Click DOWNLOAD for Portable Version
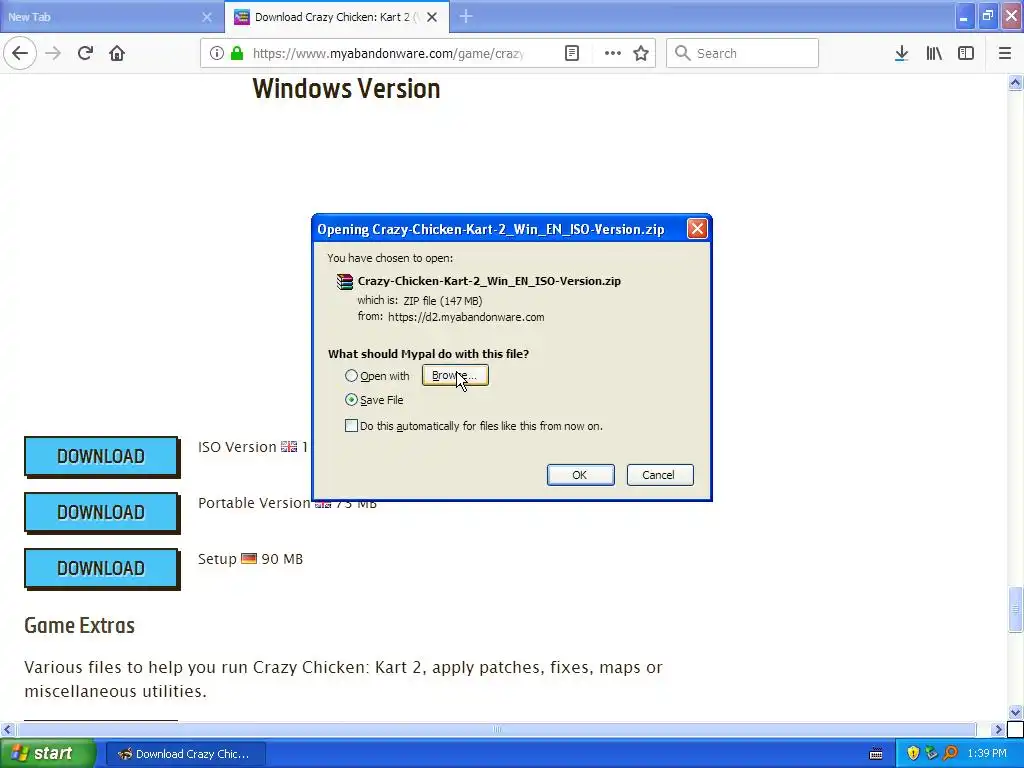 tap(101, 512)
